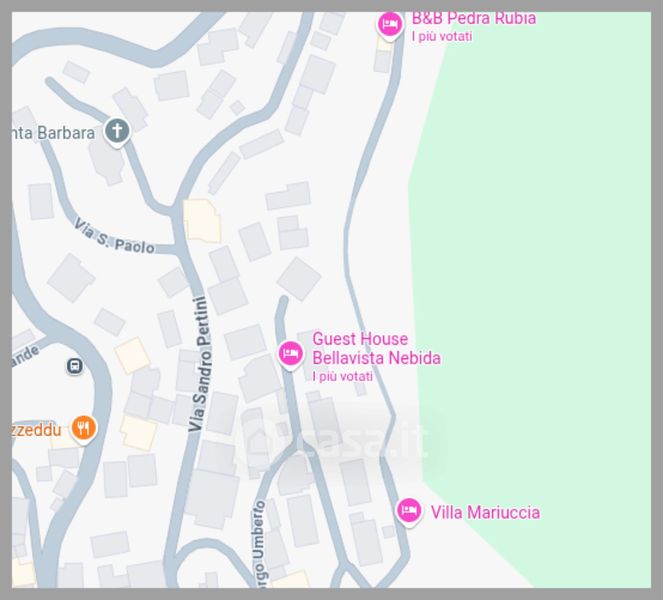Click the B&B Pedra Rubia hotel pin
The width and height of the screenshot is (663, 600).
point(390,25)
